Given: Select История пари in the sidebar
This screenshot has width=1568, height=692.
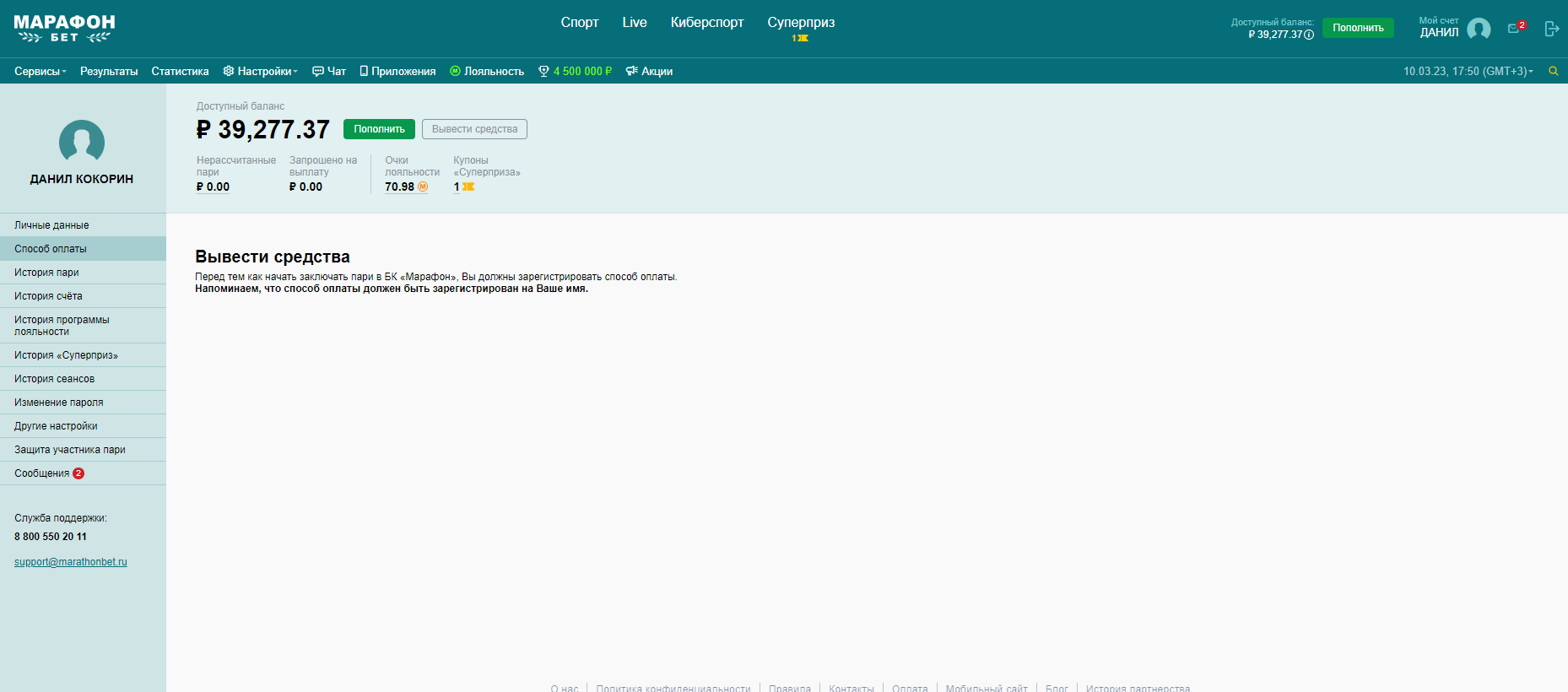Looking at the screenshot, I should pyautogui.click(x=46, y=273).
